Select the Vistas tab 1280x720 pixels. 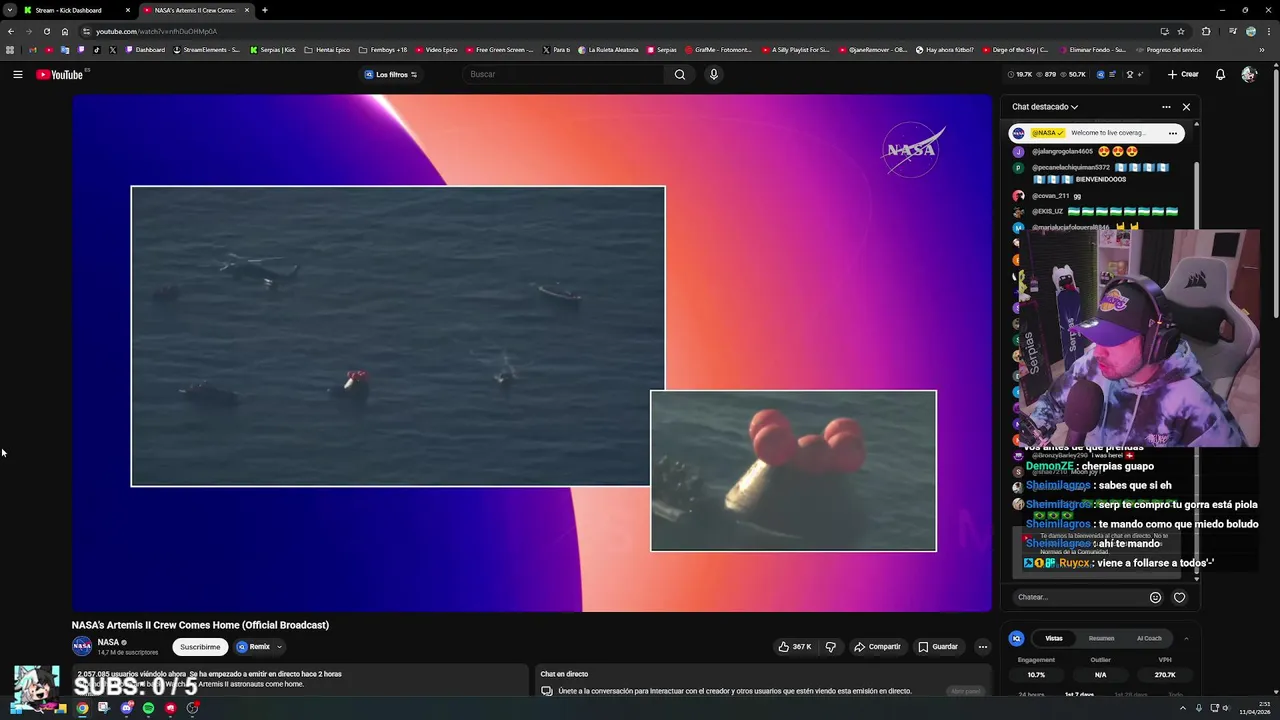pos(1054,638)
